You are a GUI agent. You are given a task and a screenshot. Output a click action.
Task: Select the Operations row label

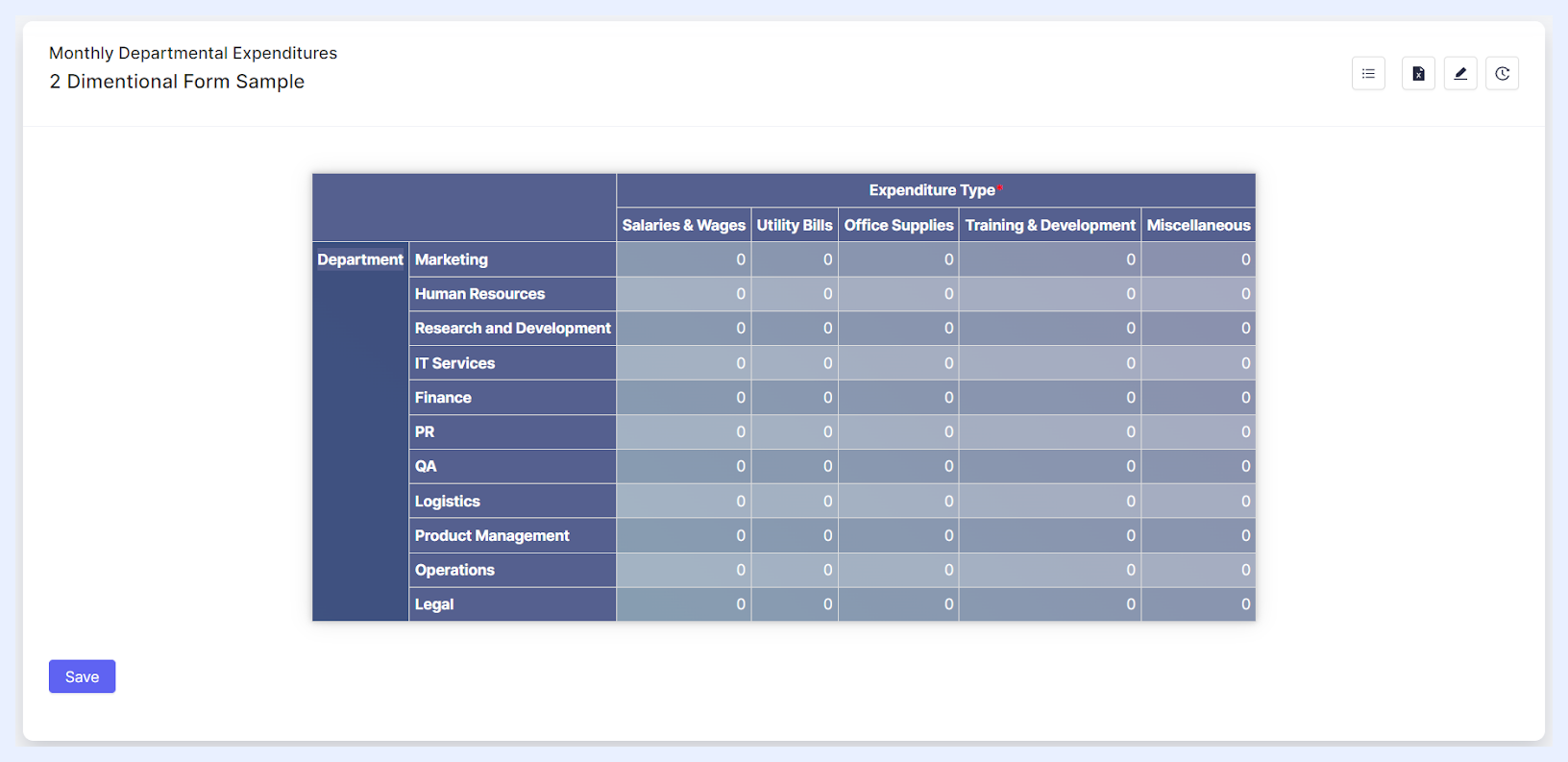[x=512, y=570]
